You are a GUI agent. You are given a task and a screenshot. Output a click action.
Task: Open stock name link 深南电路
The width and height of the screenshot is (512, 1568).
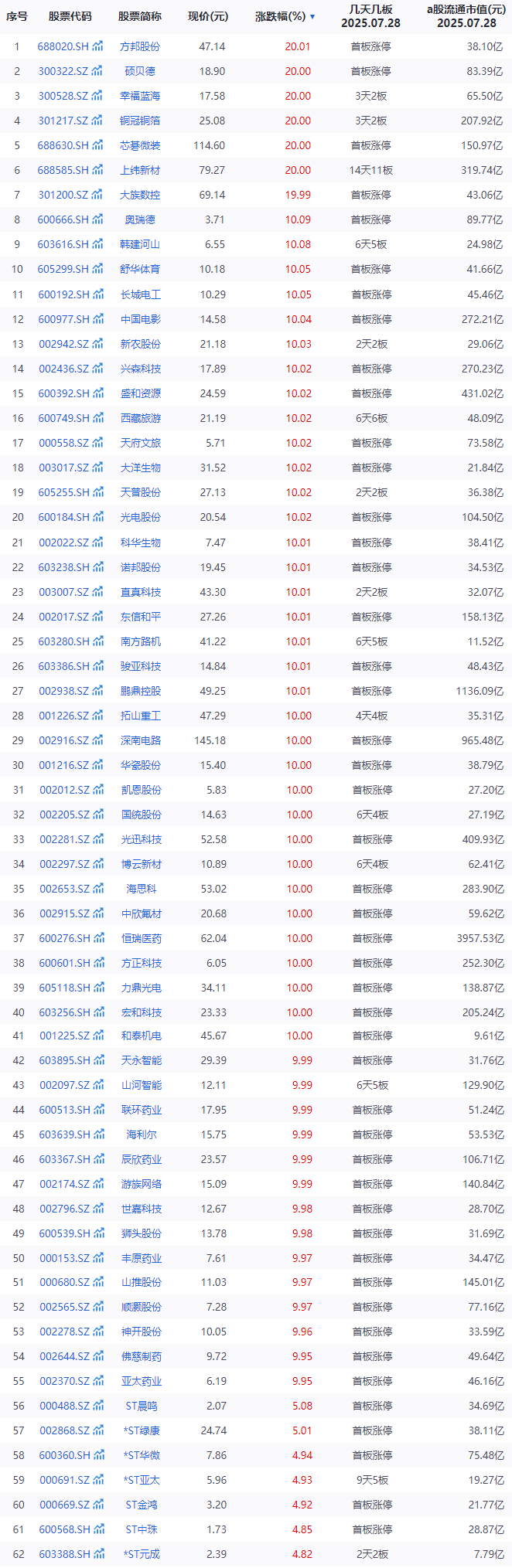coord(142,740)
